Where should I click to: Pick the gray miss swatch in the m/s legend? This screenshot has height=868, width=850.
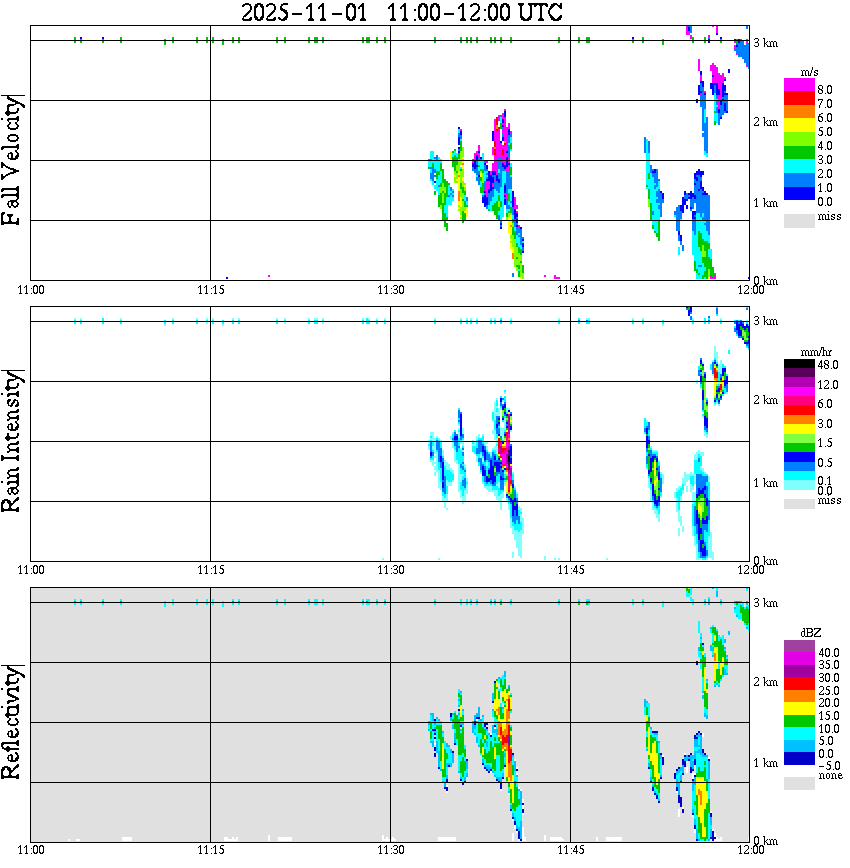click(x=799, y=220)
